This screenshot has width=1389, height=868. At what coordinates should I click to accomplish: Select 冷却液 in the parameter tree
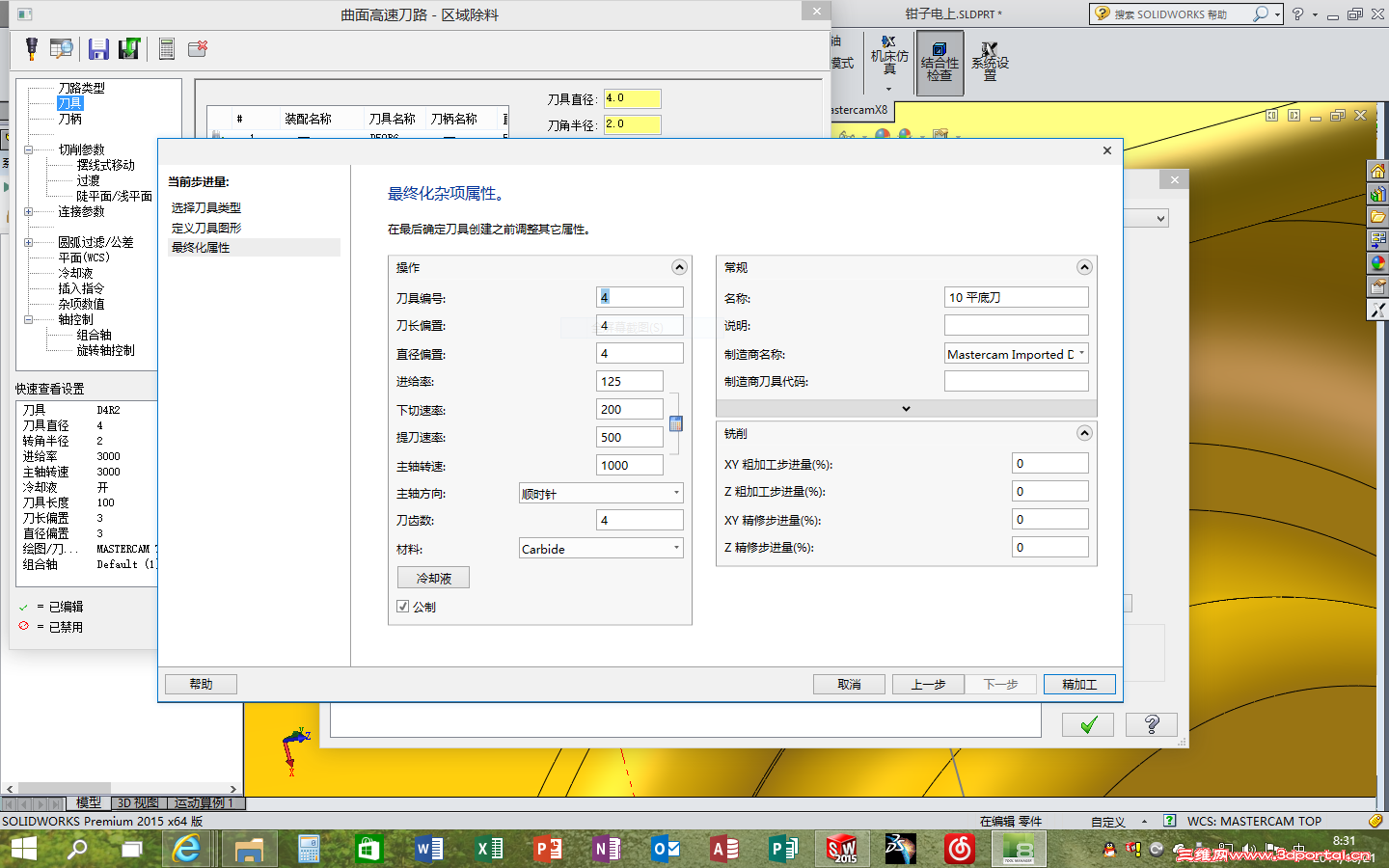[x=75, y=273]
